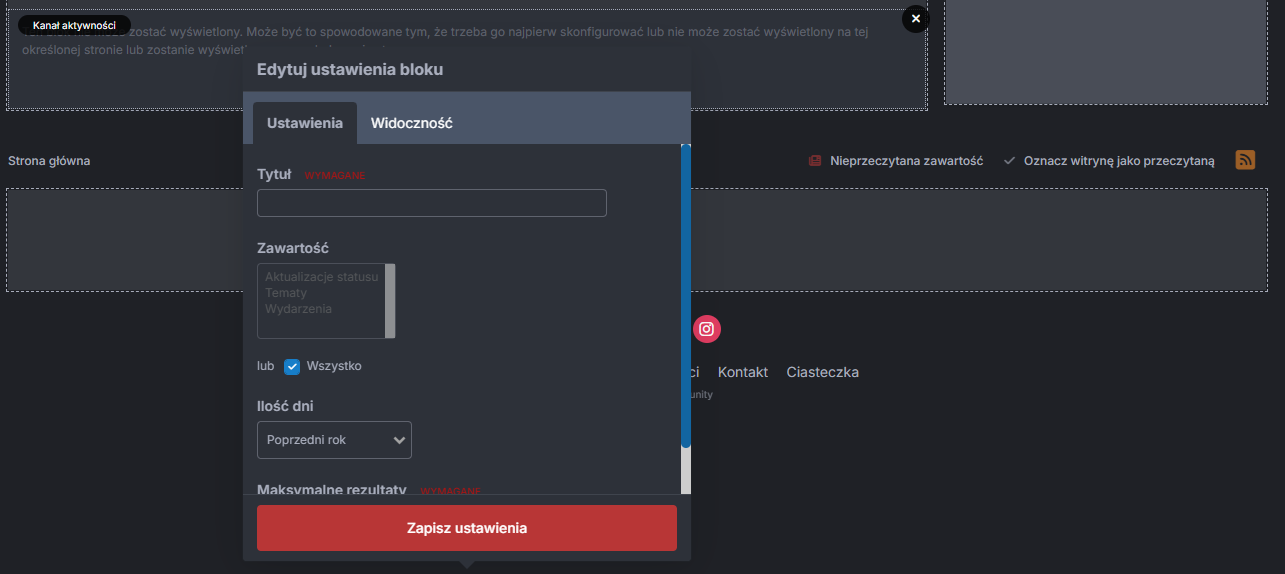Switch to the Widoczność tab
This screenshot has width=1285, height=574.
click(x=411, y=123)
